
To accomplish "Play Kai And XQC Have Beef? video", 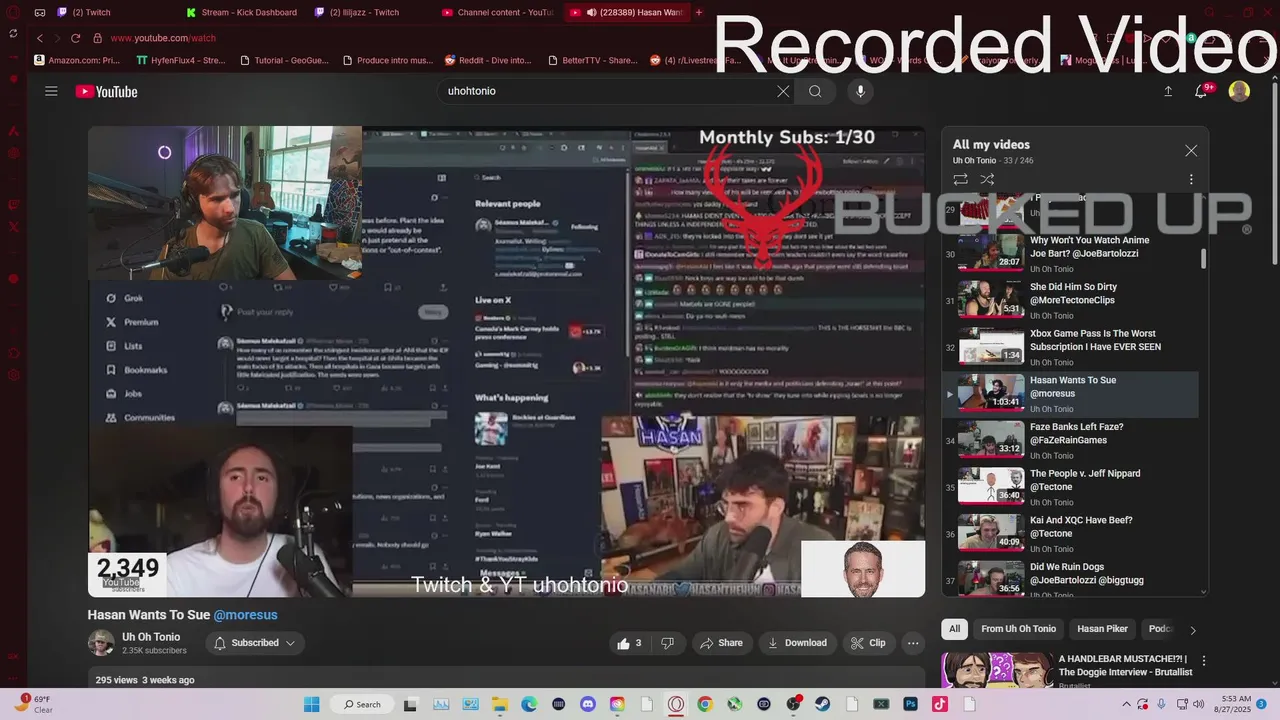I will coord(1071,534).
